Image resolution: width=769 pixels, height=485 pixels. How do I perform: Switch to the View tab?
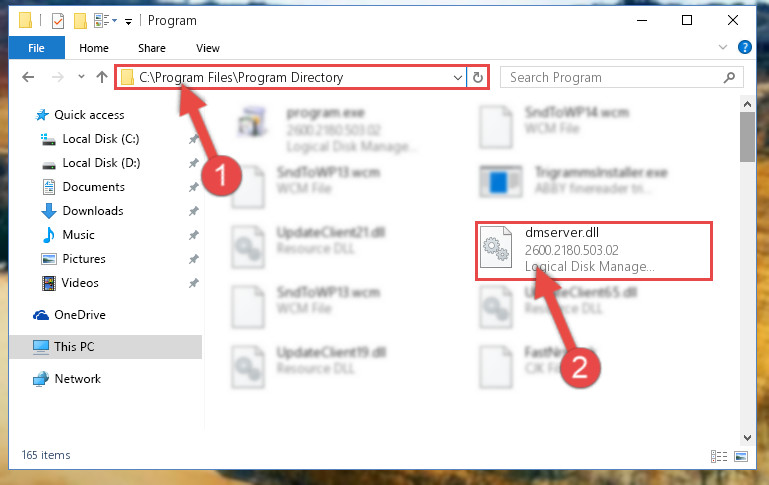coord(208,48)
